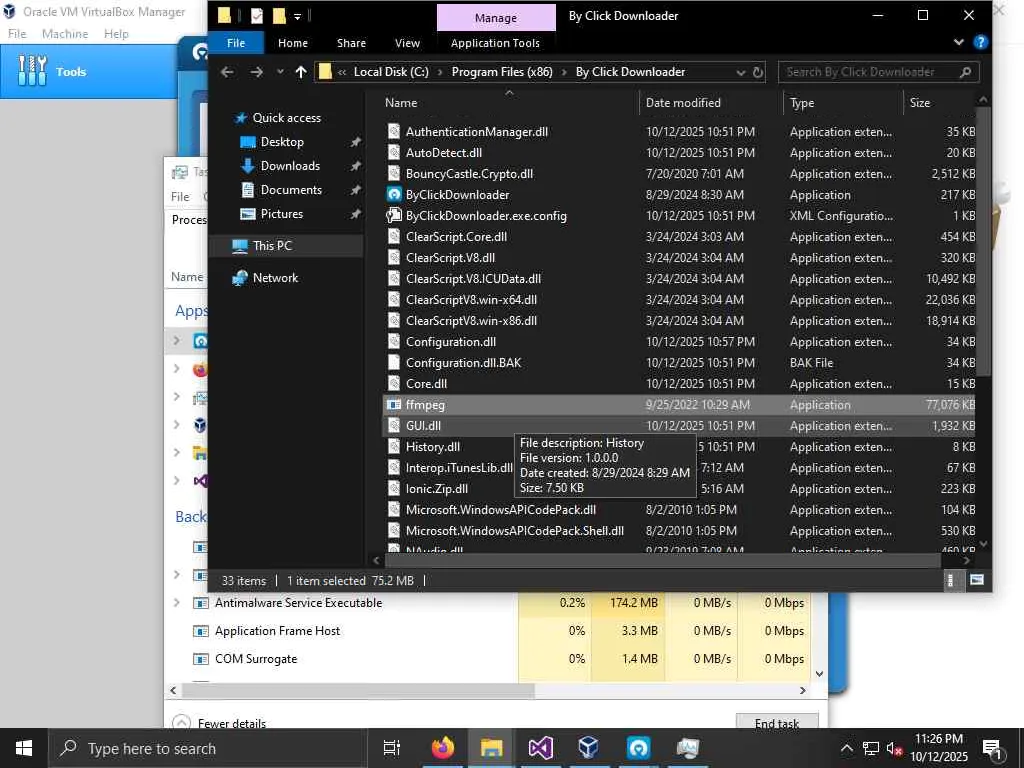Open Downloads in navigation pane
This screenshot has height=768, width=1024.
290,166
